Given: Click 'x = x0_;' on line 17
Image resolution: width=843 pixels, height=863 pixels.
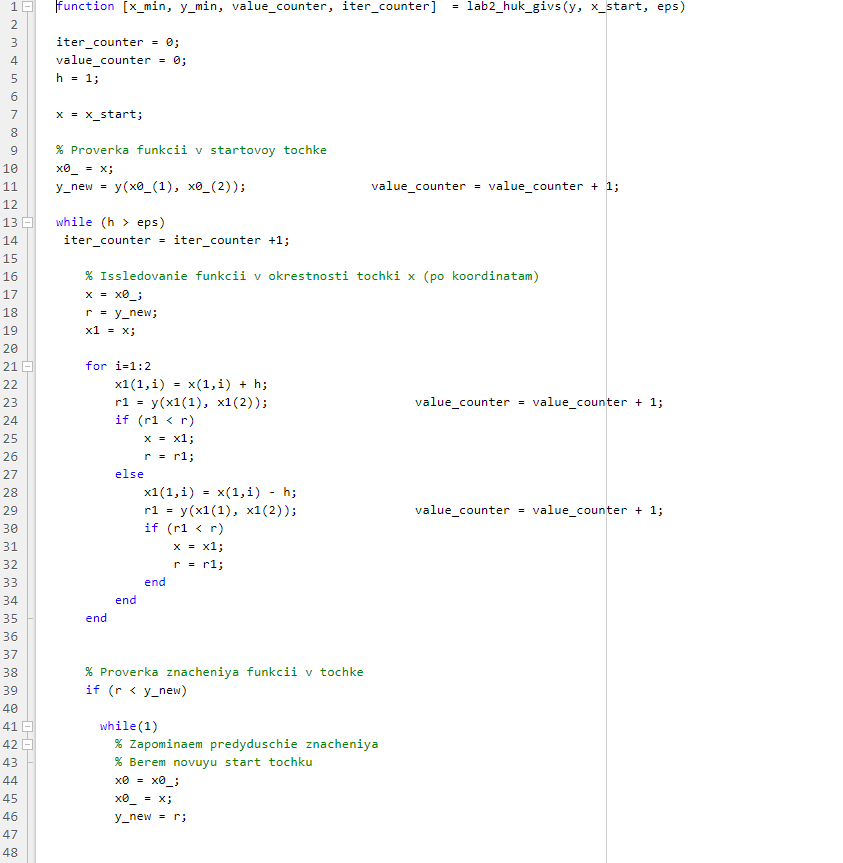Looking at the screenshot, I should 114,294.
